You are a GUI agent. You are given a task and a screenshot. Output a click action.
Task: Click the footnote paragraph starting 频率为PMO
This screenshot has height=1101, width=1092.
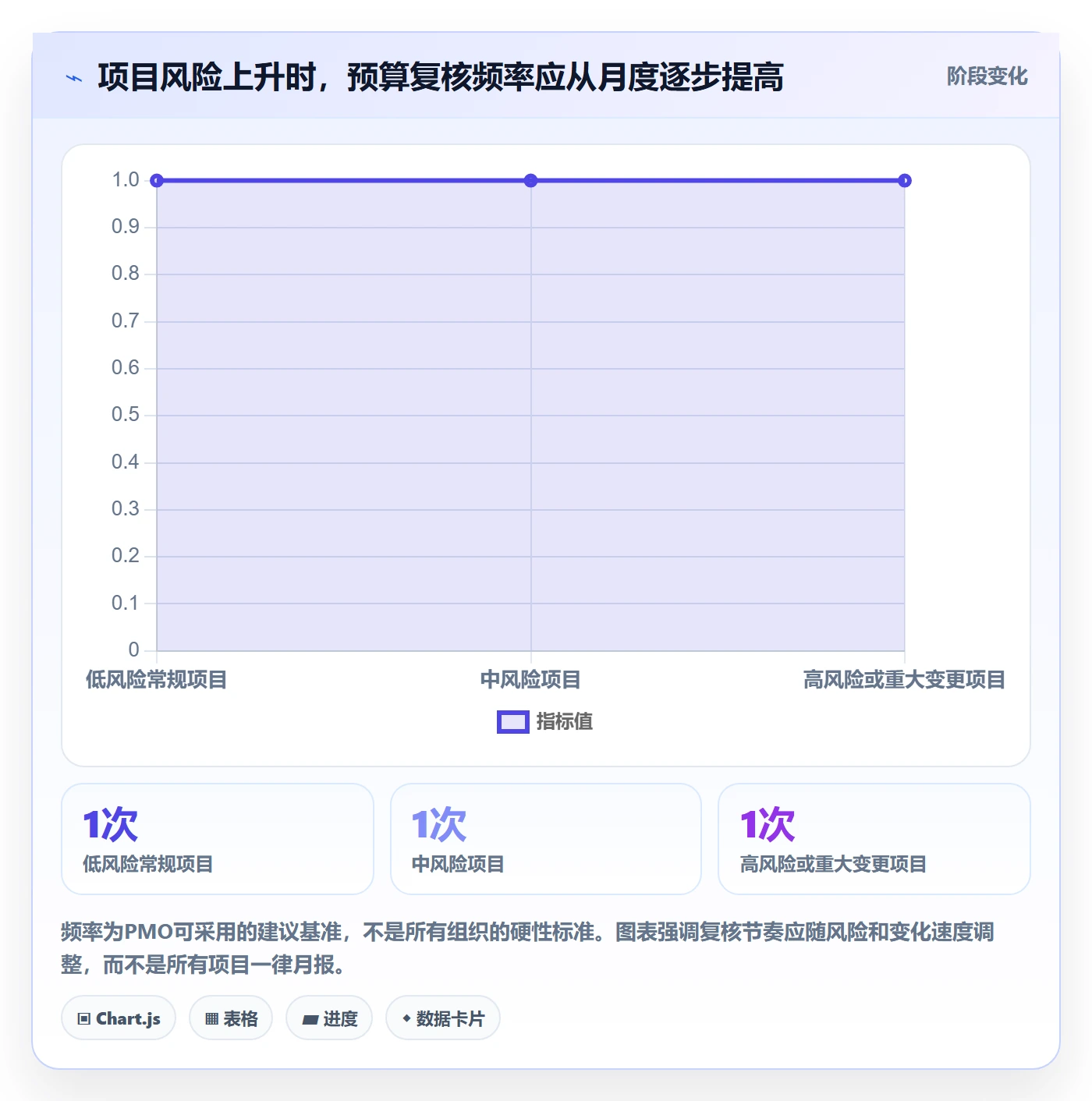pos(527,948)
